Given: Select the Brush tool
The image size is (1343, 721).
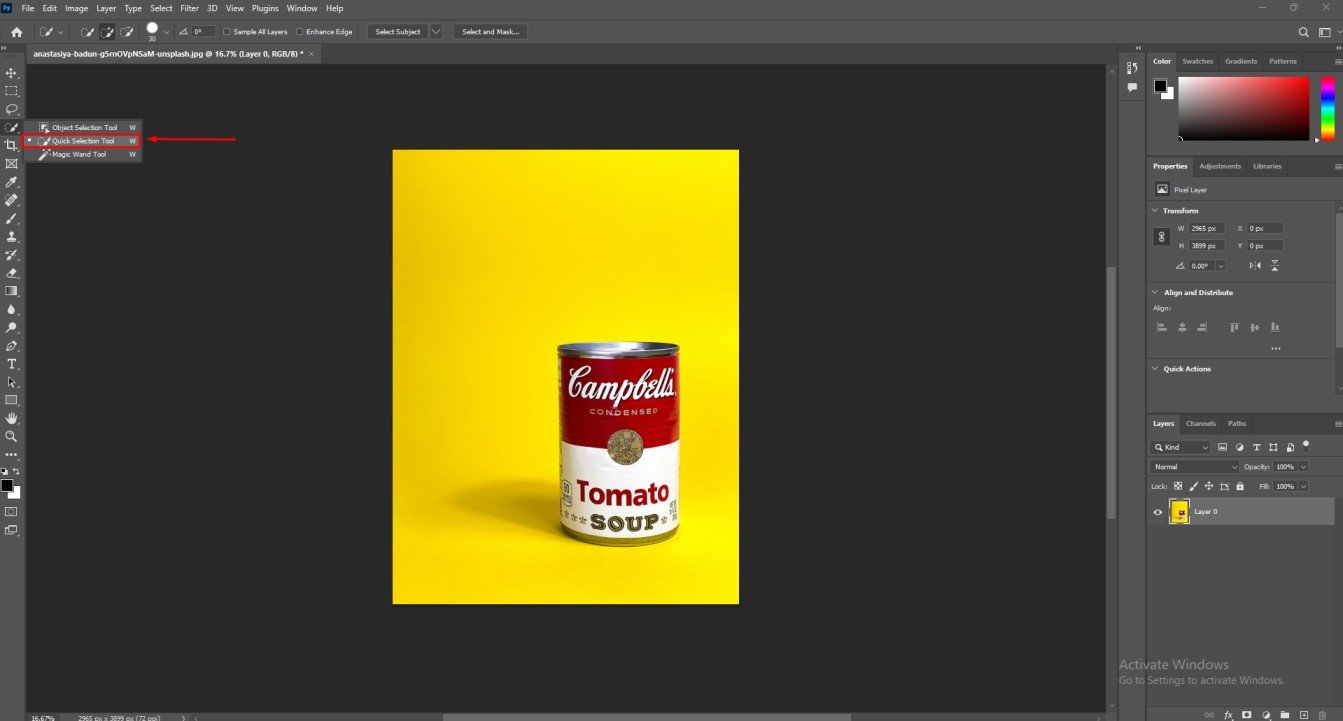Looking at the screenshot, I should tap(12, 218).
